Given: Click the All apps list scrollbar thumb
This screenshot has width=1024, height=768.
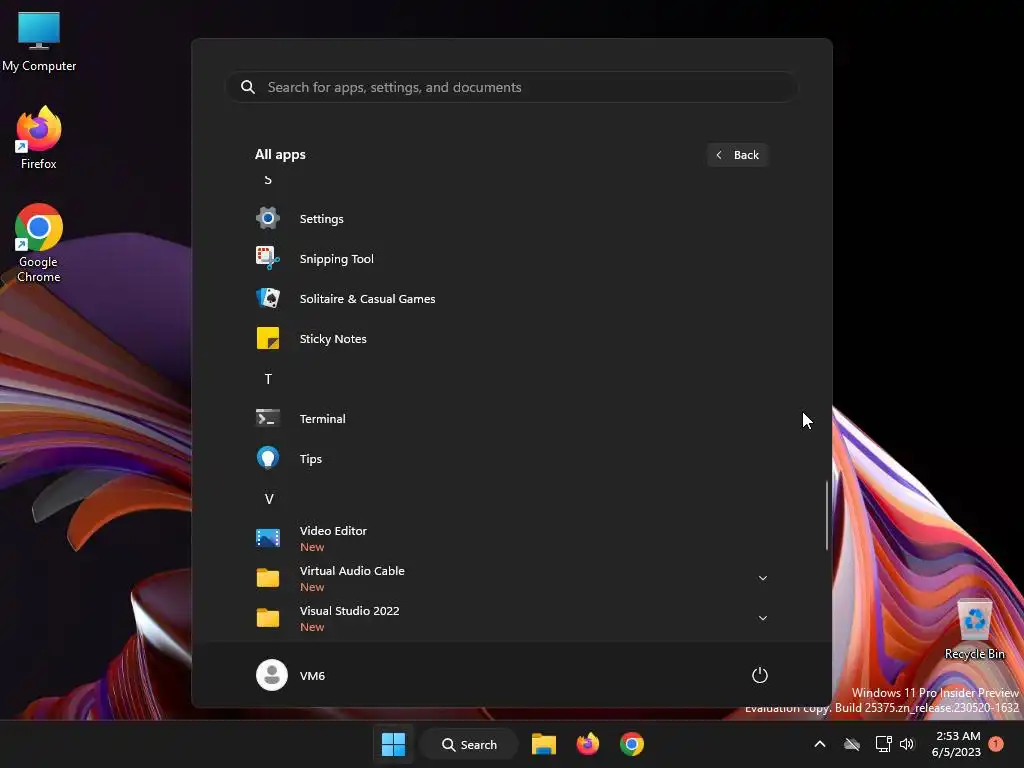Looking at the screenshot, I should coord(827,516).
